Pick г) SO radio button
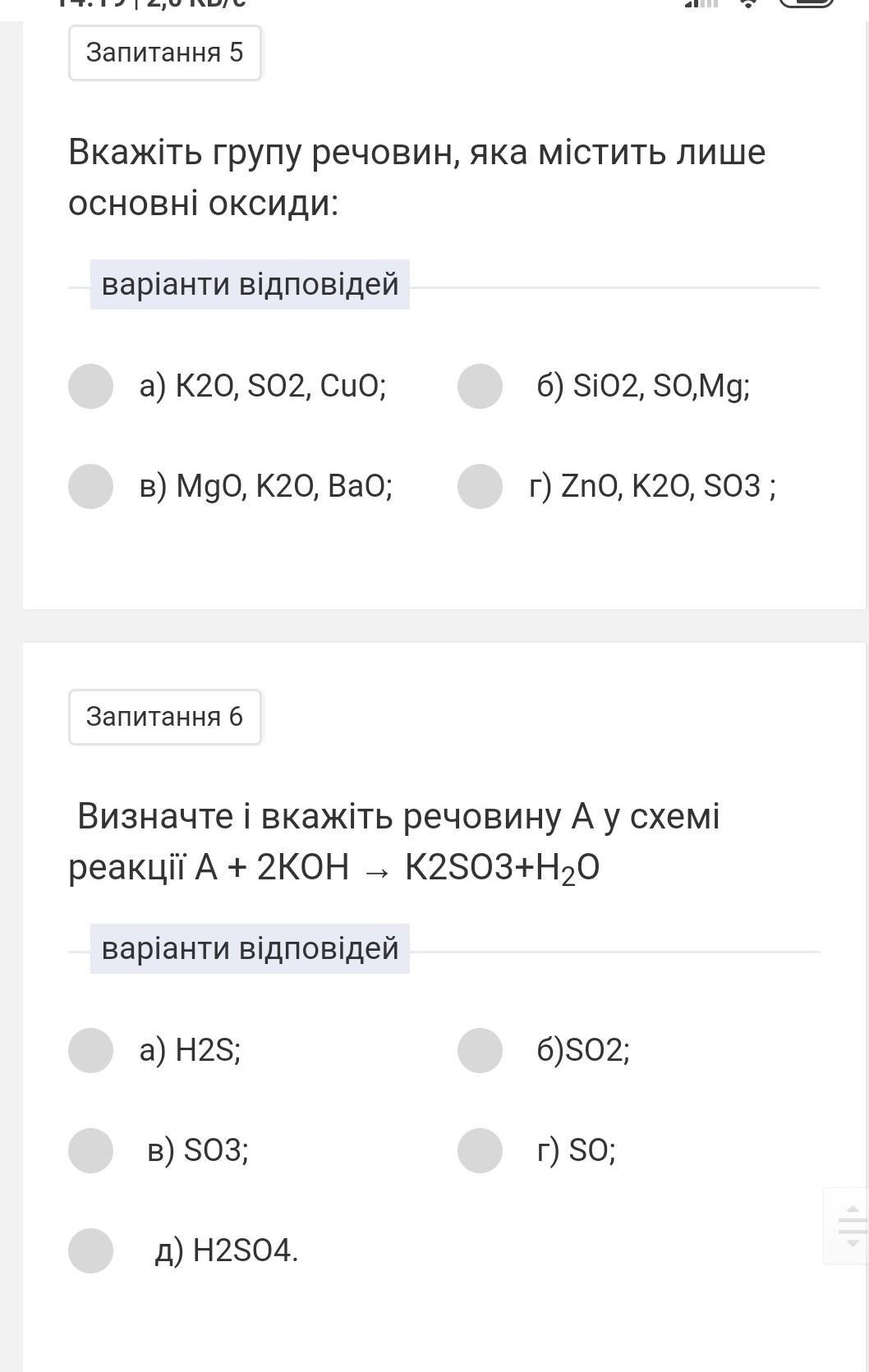Screen dimensions: 869x1372 point(480,1150)
